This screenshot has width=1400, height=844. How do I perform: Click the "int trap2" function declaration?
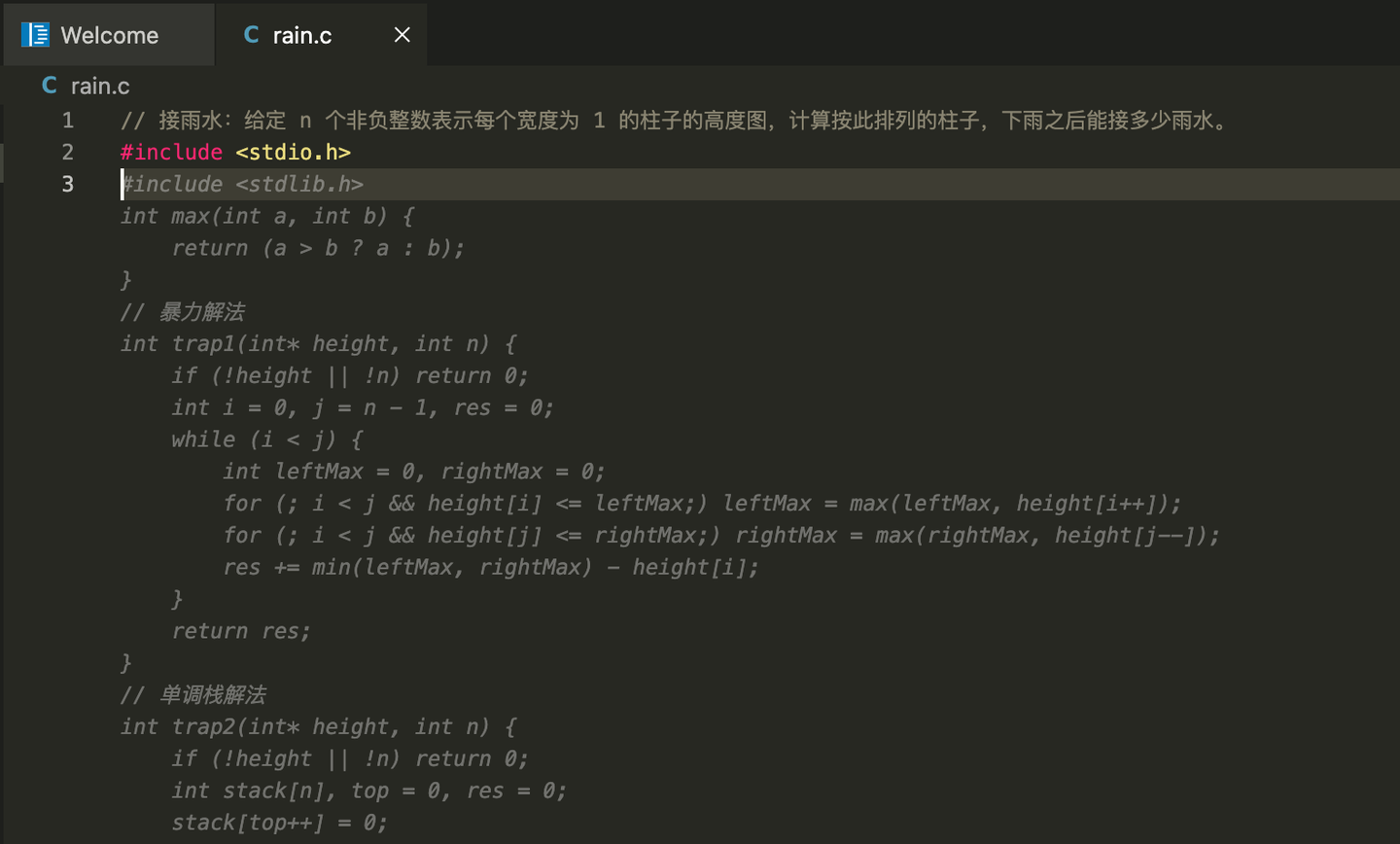pos(318,726)
